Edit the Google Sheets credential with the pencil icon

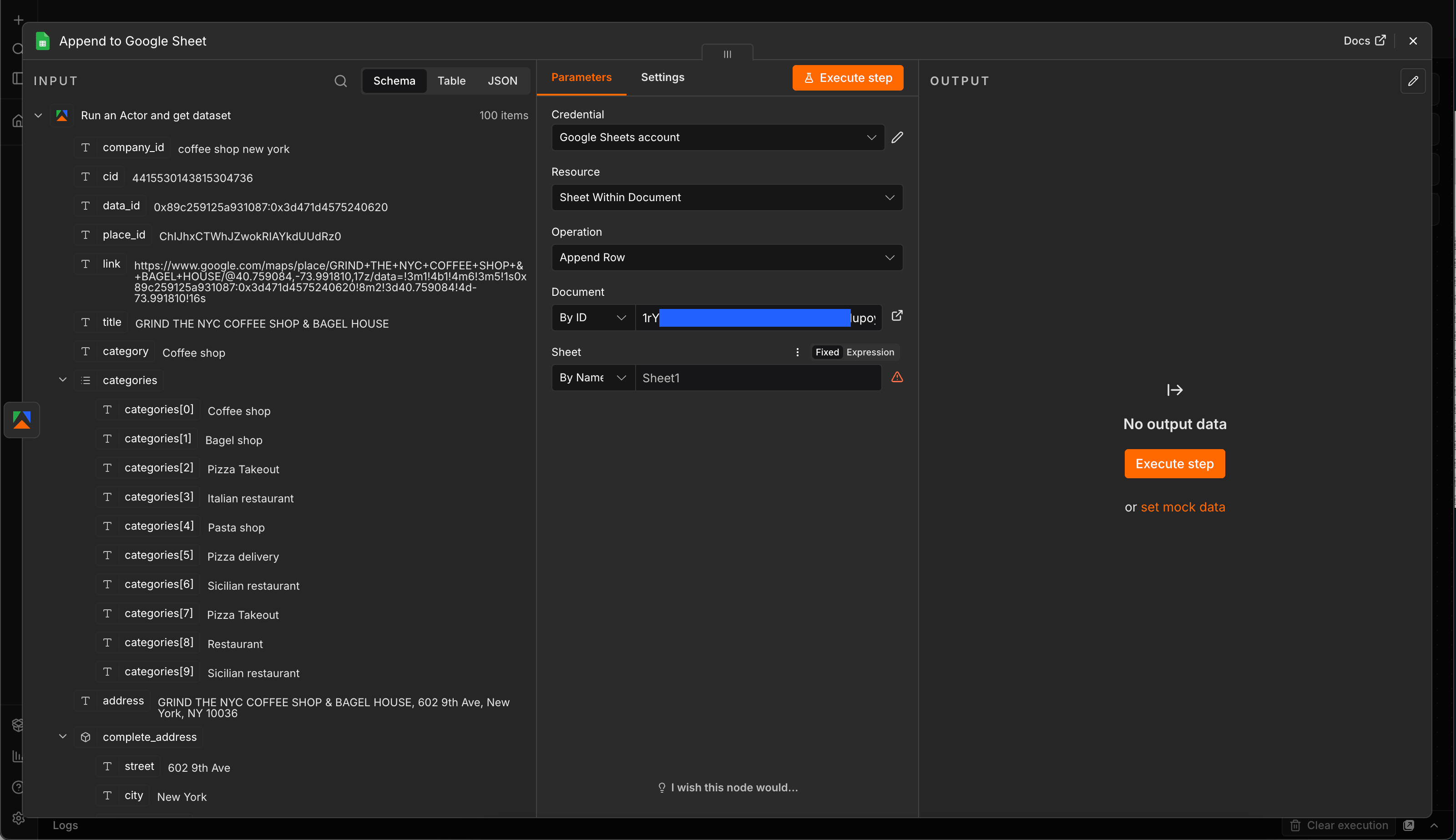pyautogui.click(x=897, y=137)
